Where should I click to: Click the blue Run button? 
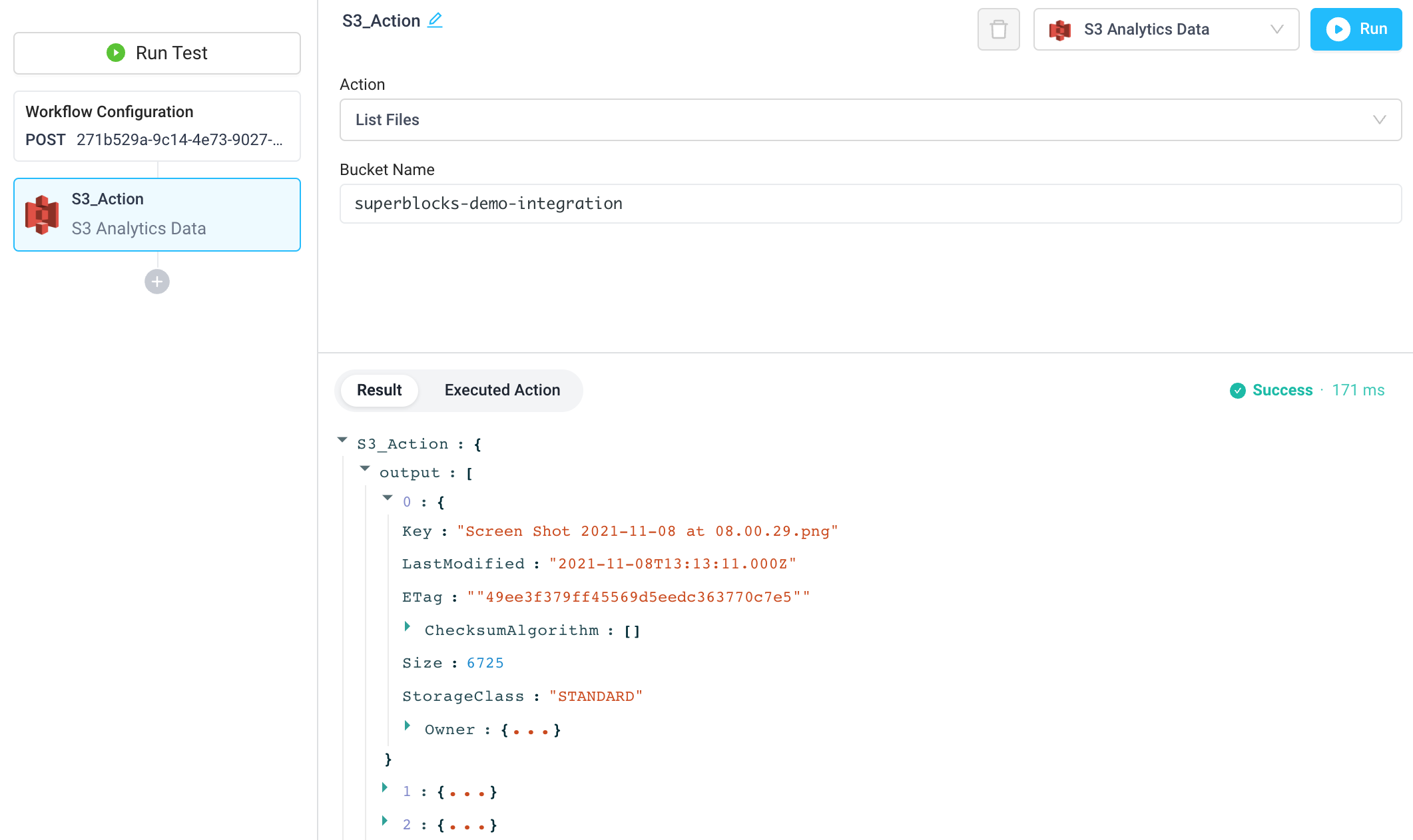pos(1356,29)
